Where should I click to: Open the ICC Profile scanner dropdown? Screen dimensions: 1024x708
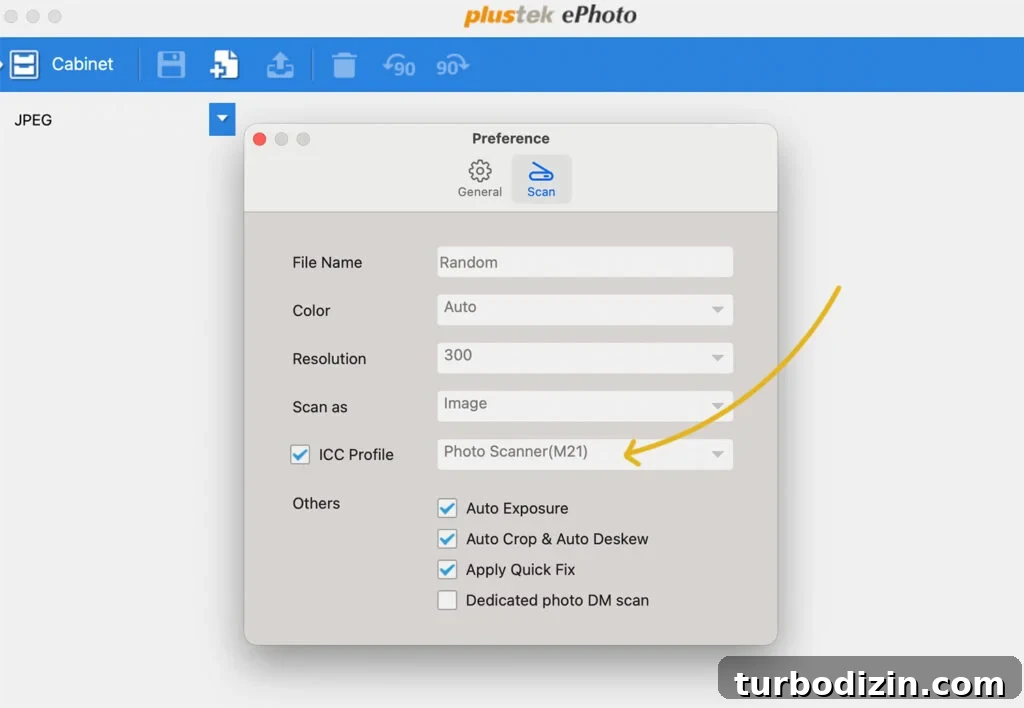[x=584, y=454]
